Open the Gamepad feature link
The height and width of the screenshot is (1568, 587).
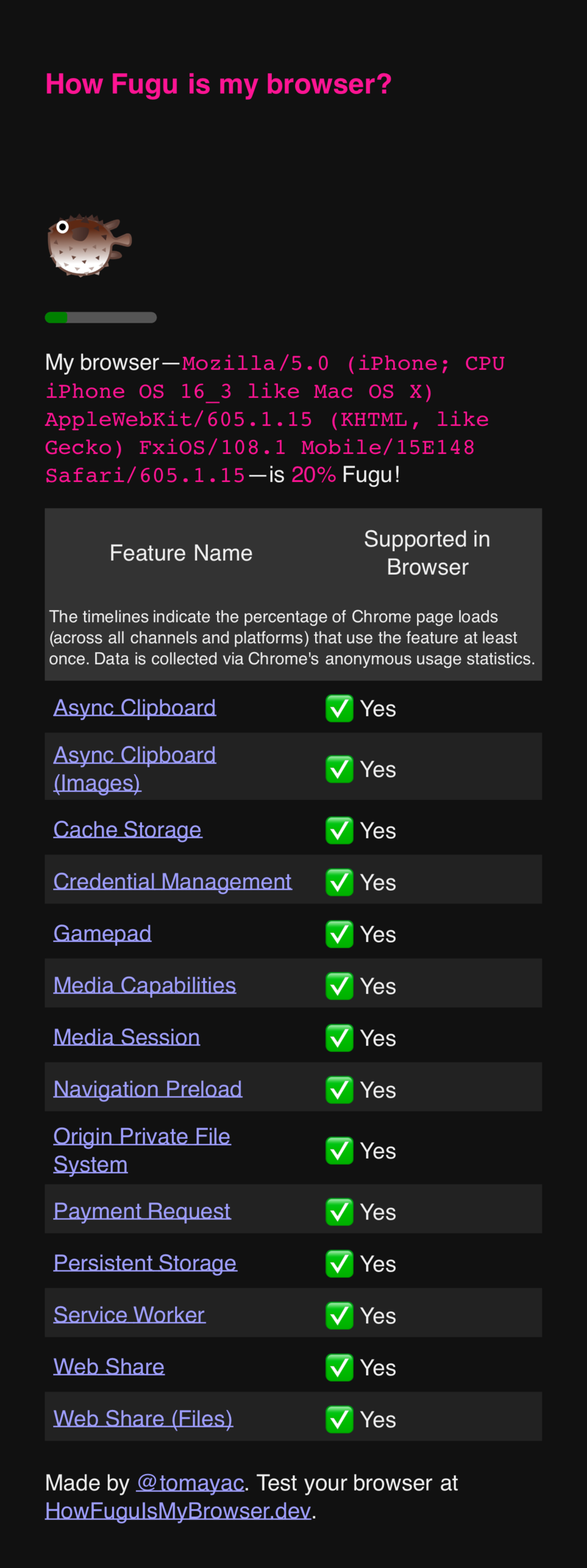click(x=102, y=933)
